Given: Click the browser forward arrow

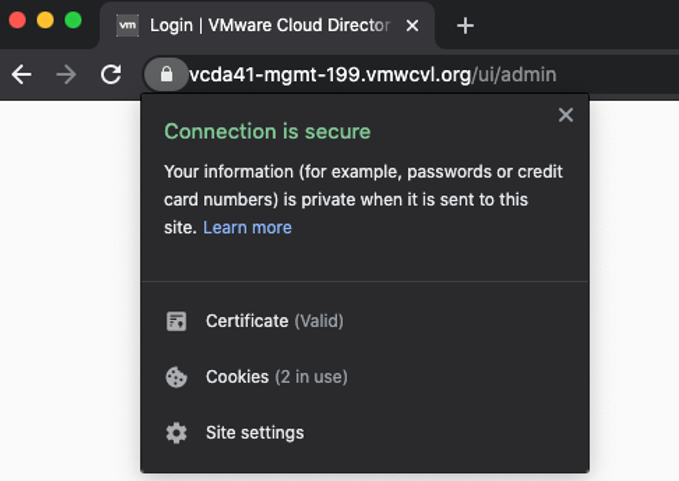Looking at the screenshot, I should pyautogui.click(x=66, y=74).
